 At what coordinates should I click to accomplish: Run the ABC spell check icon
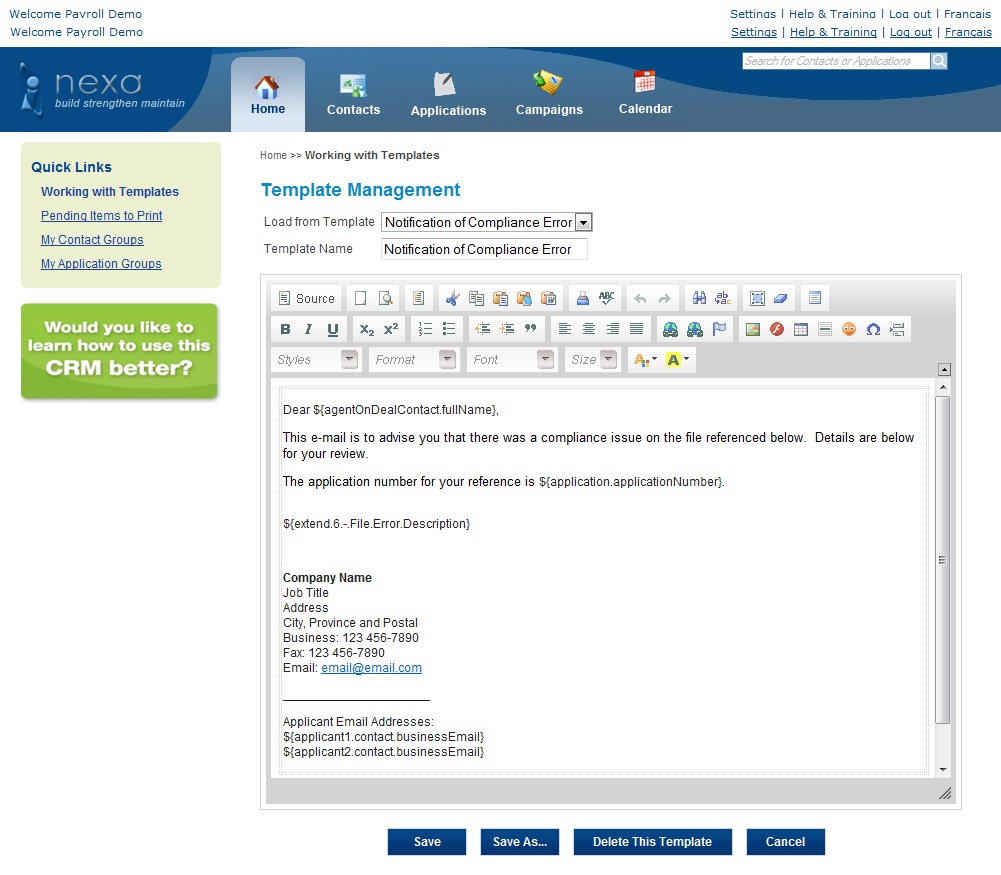pyautogui.click(x=606, y=298)
